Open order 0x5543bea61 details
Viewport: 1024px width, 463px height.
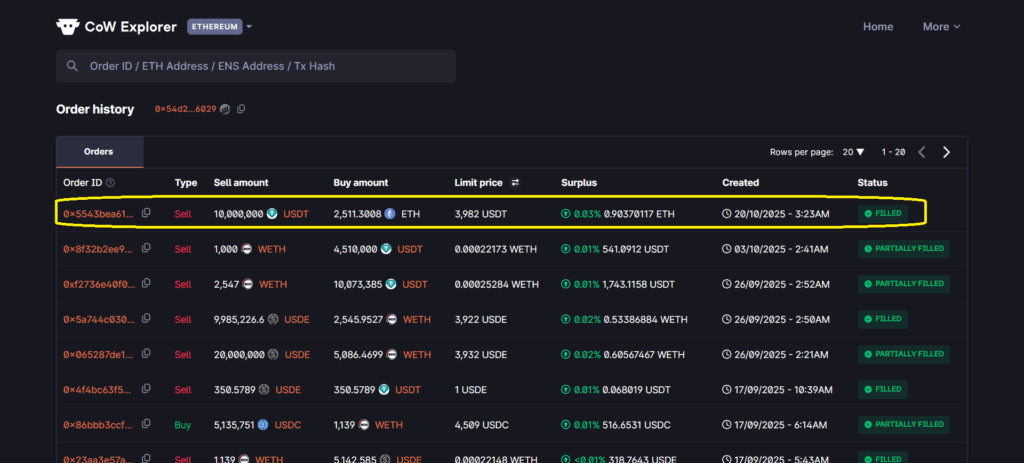[96, 214]
